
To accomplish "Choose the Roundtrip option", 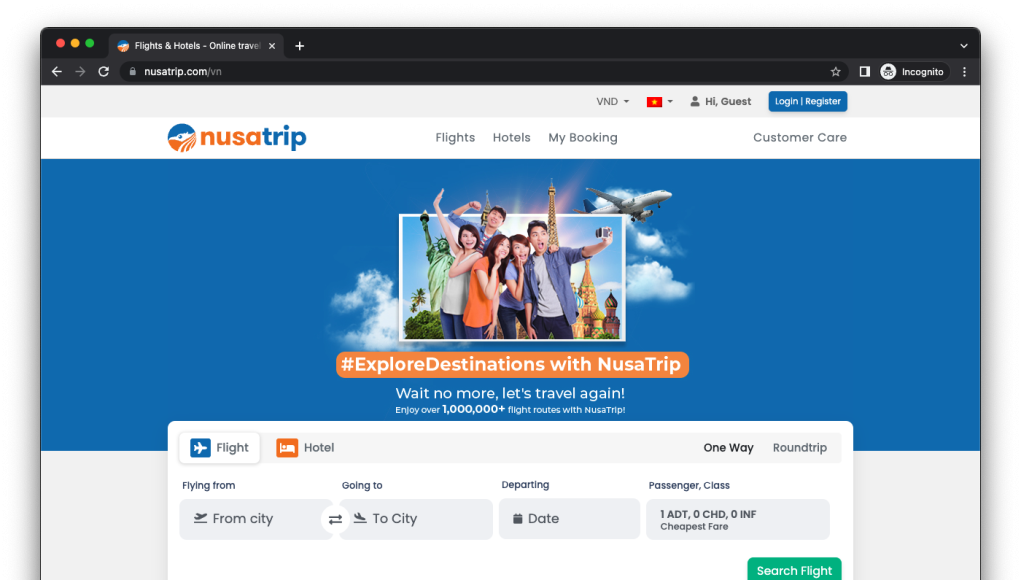I will pos(800,448).
